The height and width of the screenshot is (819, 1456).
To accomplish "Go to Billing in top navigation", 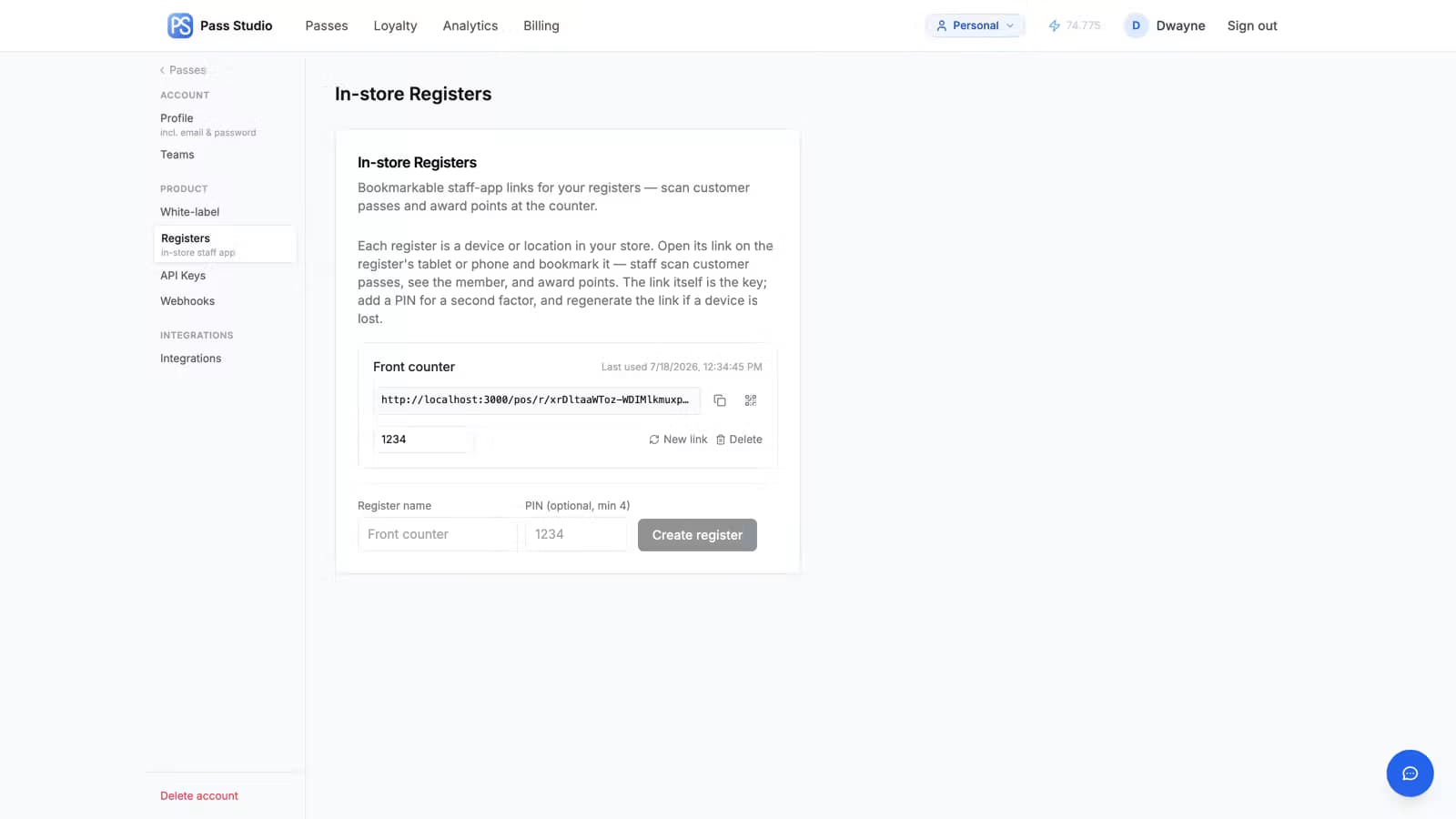I will 541,25.
